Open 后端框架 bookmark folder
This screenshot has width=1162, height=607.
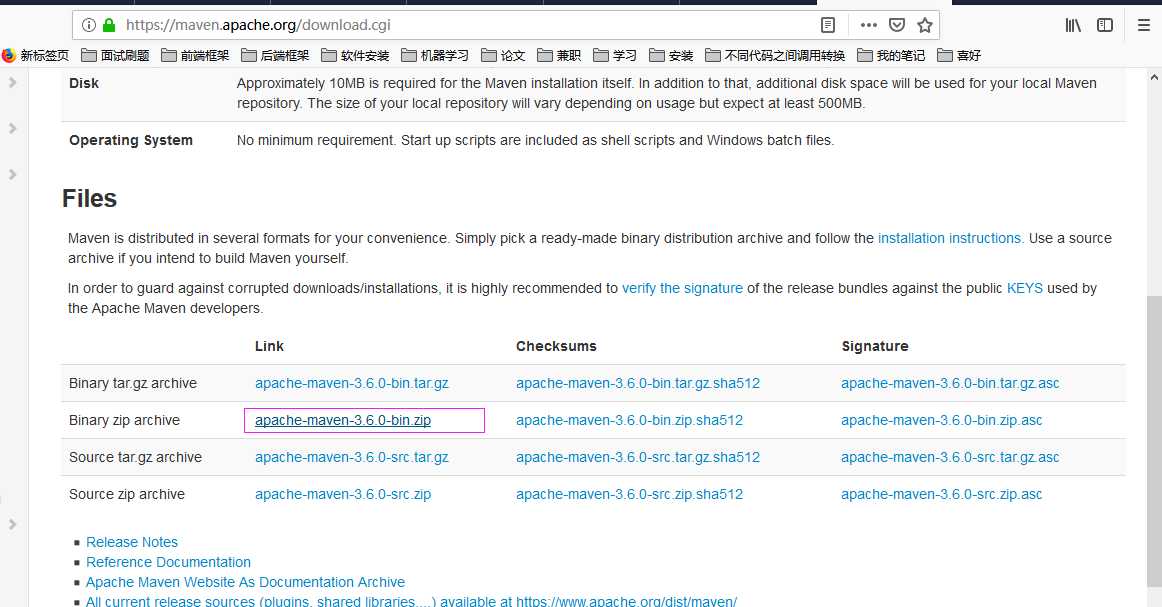pyautogui.click(x=275, y=56)
